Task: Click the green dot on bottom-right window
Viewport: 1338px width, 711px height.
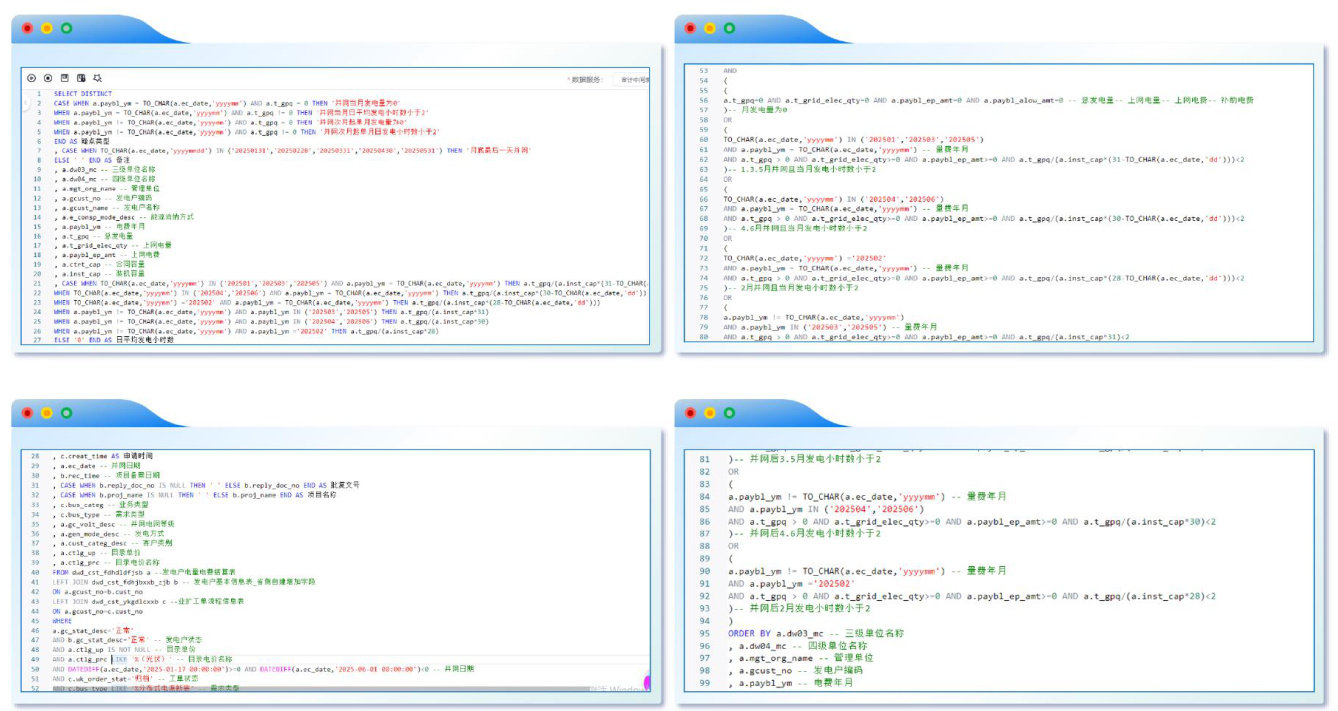Action: coord(729,411)
